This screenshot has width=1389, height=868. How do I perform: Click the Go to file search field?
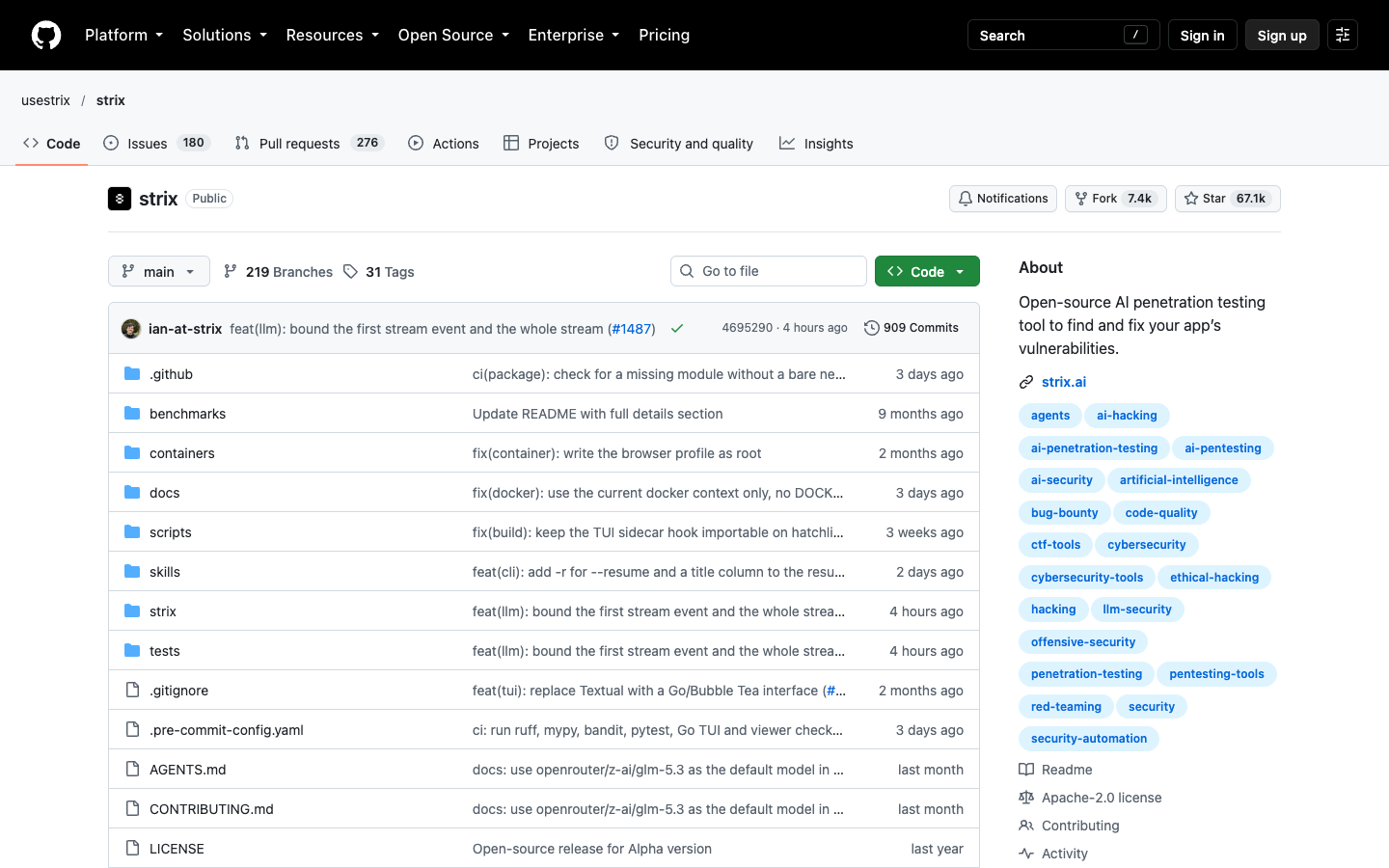(x=769, y=271)
